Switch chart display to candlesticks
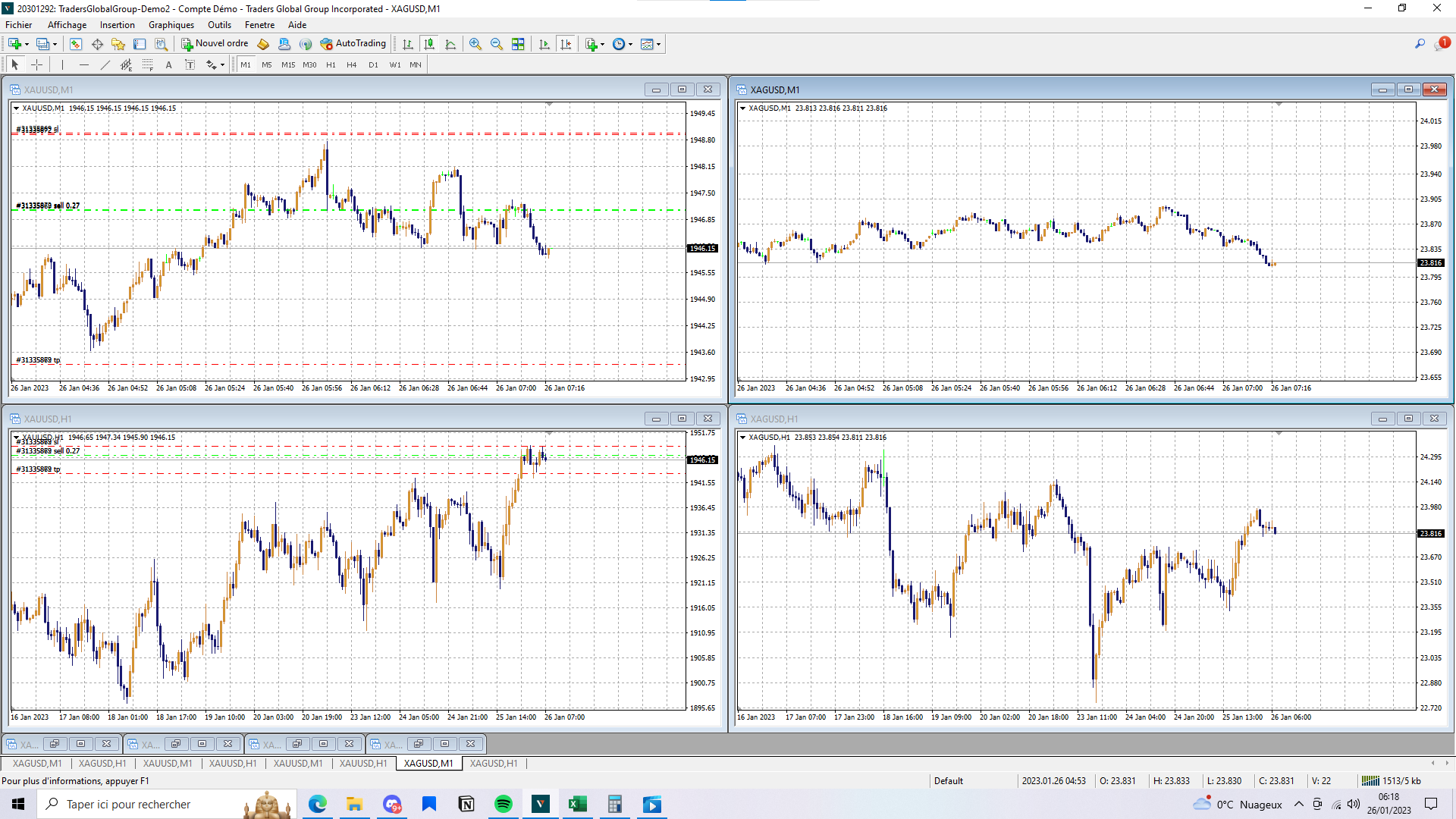The image size is (1456, 819). coord(429,44)
